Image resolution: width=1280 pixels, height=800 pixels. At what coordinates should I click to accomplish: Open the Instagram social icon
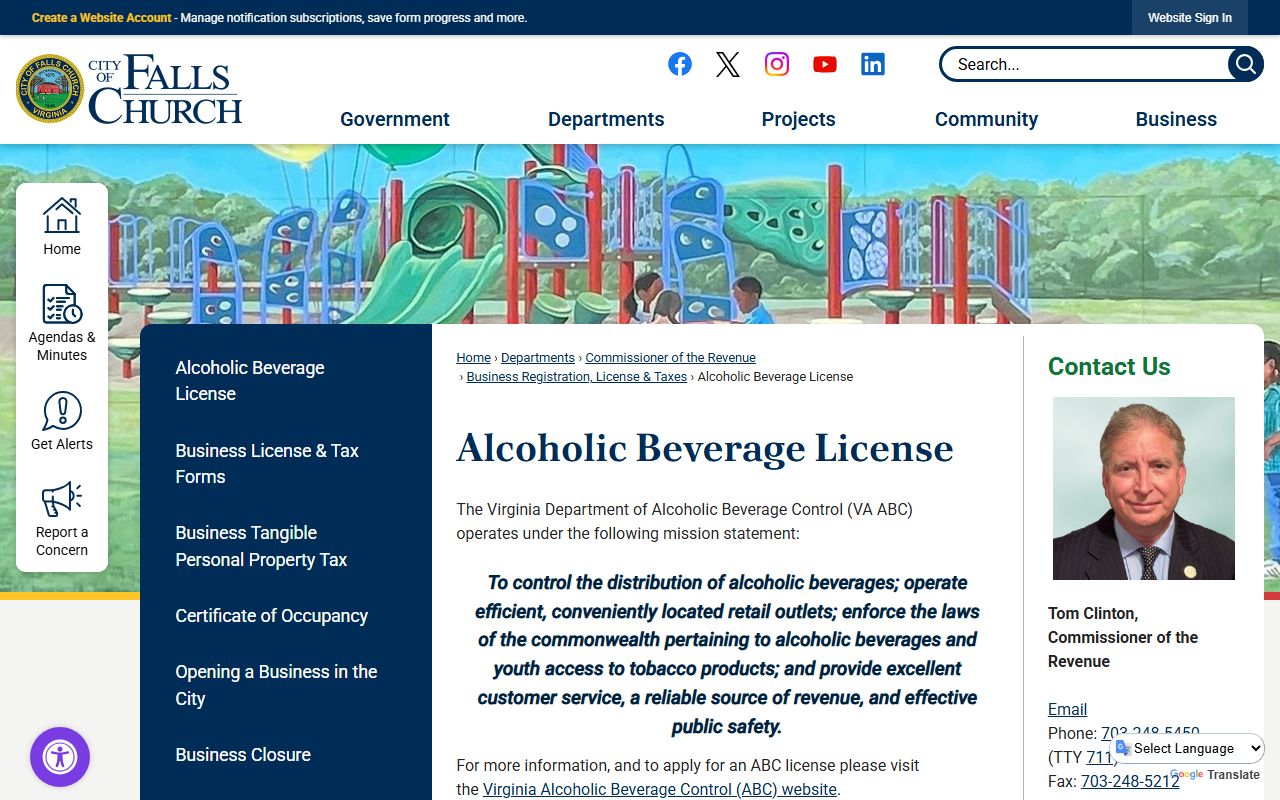pos(777,64)
